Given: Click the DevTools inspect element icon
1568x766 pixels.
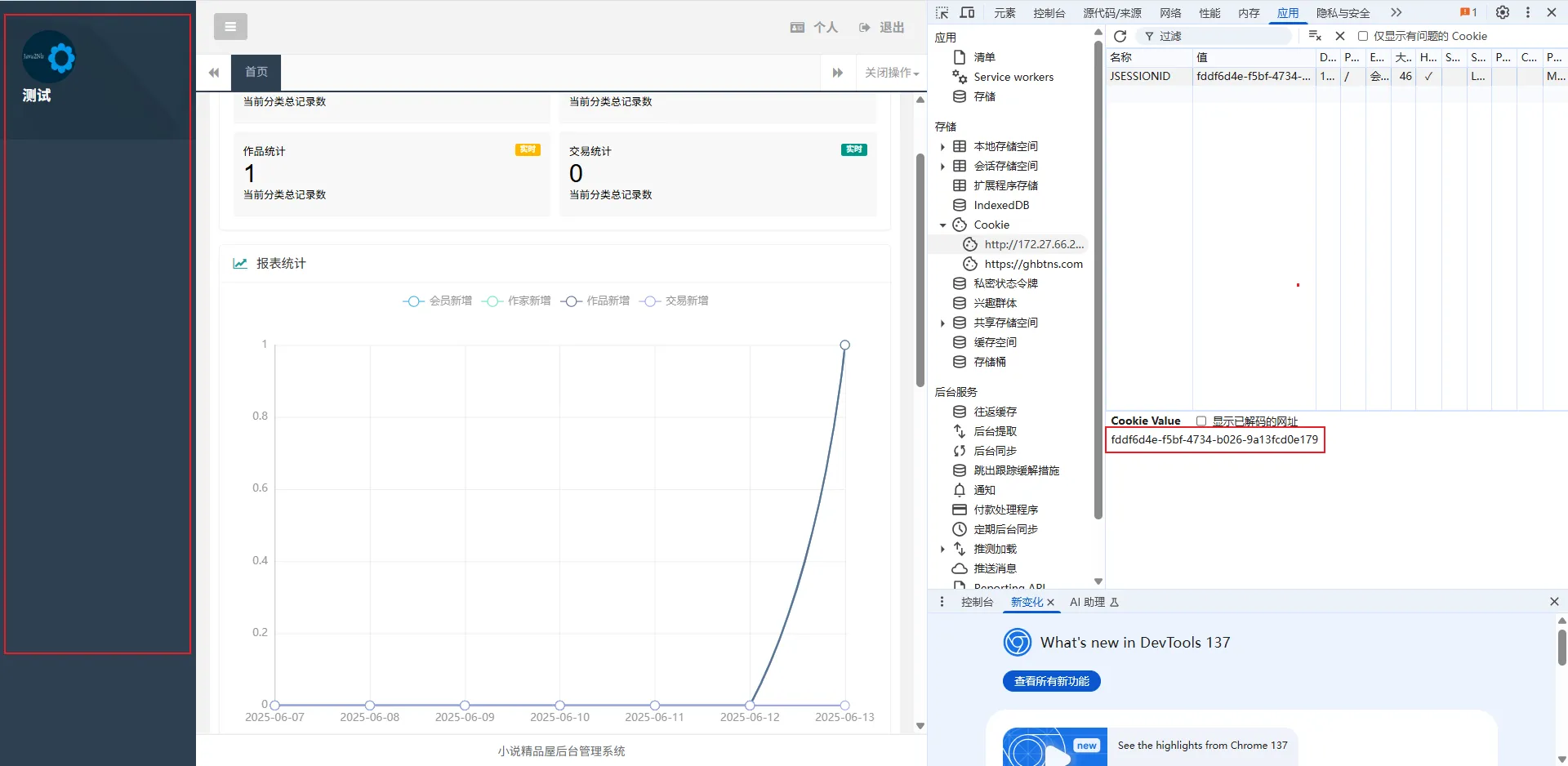Looking at the screenshot, I should [x=942, y=12].
